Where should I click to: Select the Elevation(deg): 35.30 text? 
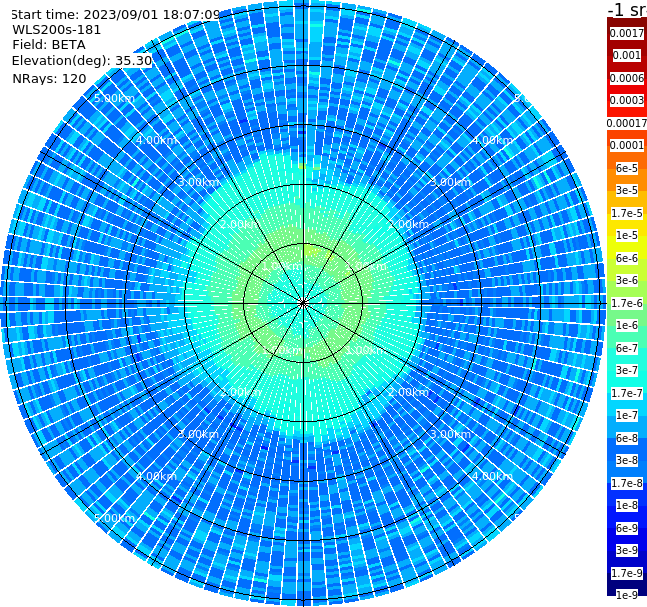[82, 61]
